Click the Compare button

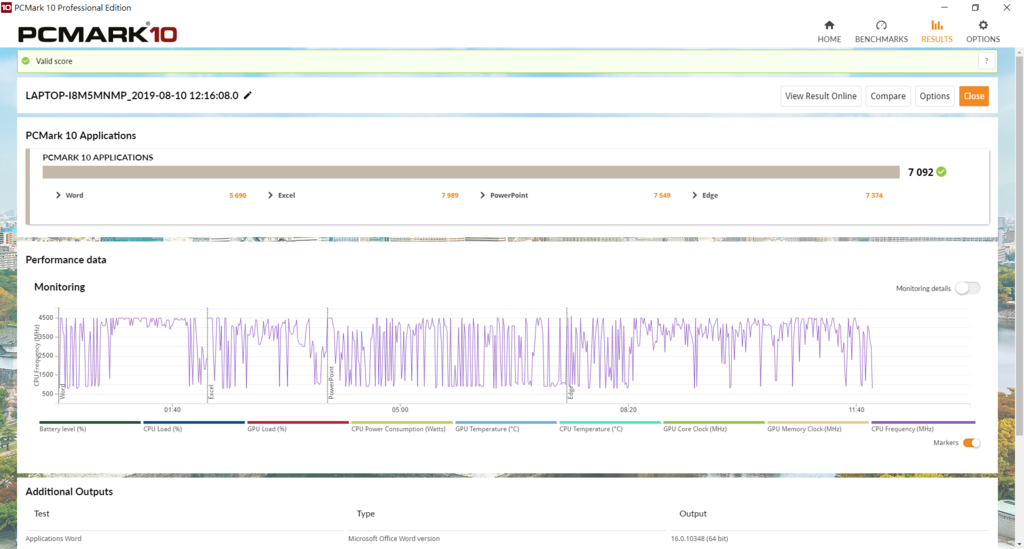point(888,96)
